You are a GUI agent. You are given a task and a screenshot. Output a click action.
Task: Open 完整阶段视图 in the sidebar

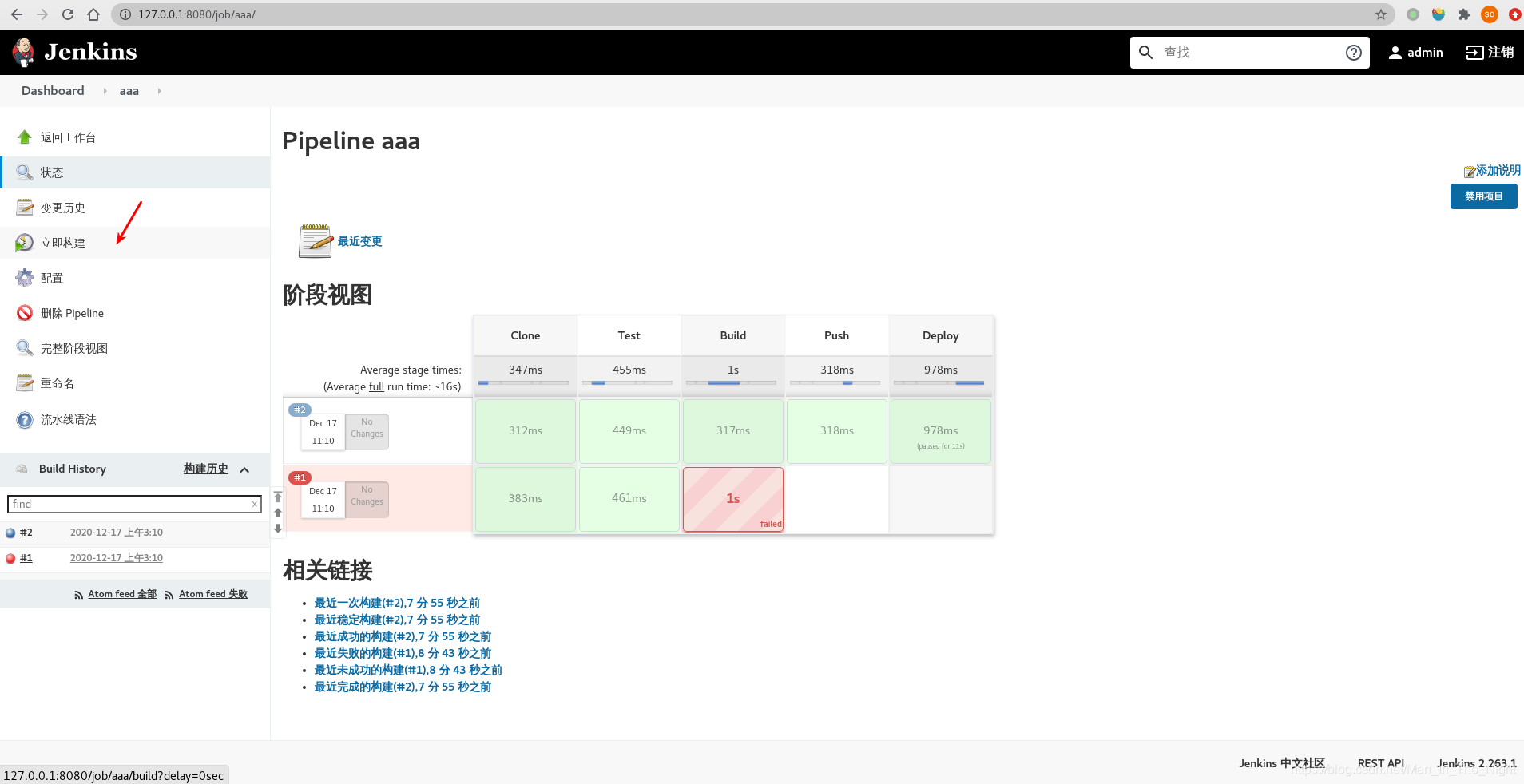pyautogui.click(x=135, y=348)
